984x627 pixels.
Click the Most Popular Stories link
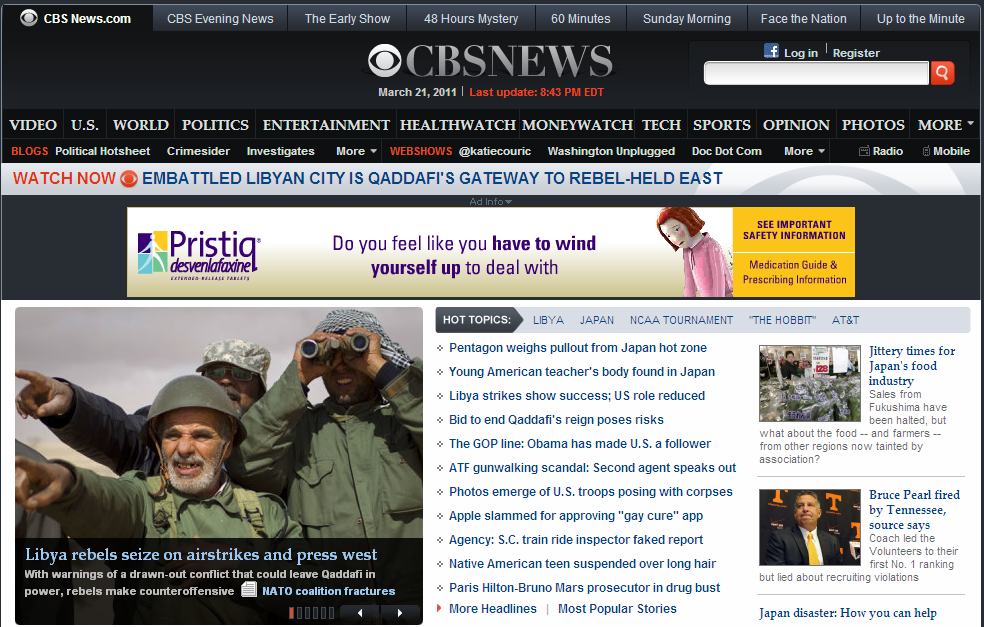(617, 609)
